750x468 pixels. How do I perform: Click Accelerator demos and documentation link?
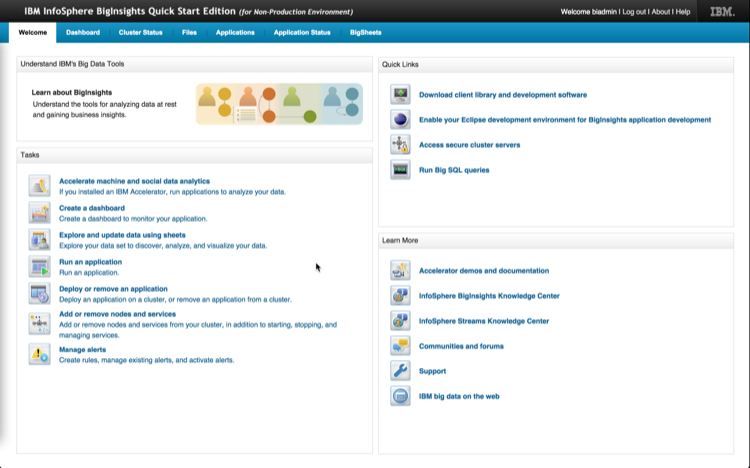point(484,270)
